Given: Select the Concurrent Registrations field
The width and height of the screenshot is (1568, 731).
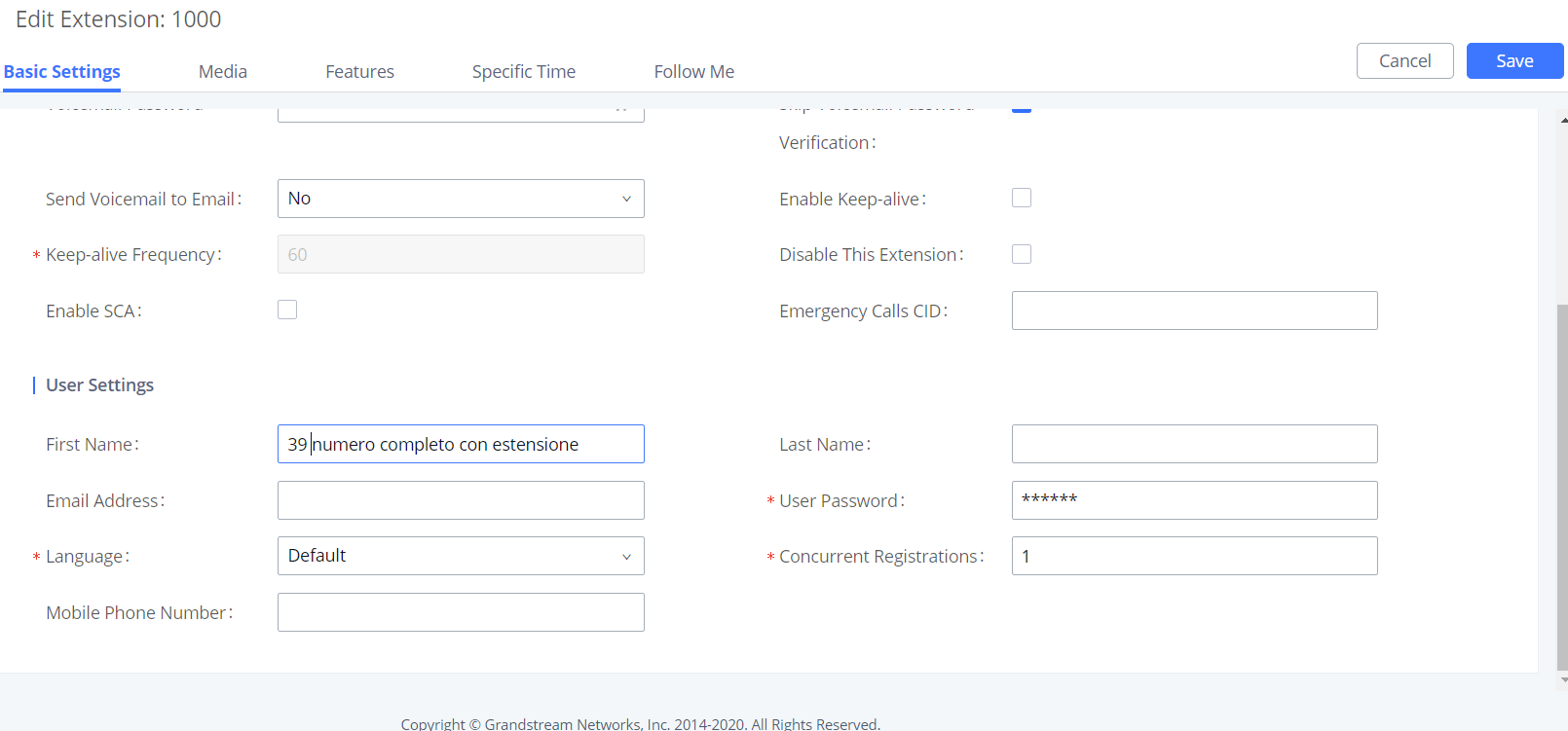Looking at the screenshot, I should tap(1195, 556).
